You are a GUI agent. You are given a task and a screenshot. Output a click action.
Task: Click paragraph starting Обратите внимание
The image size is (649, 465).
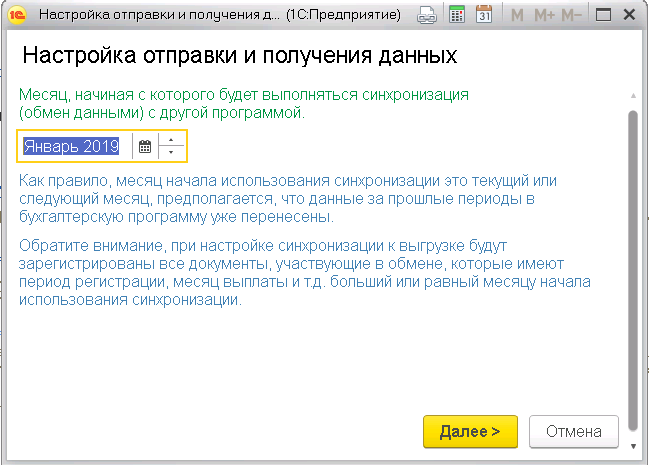305,272
